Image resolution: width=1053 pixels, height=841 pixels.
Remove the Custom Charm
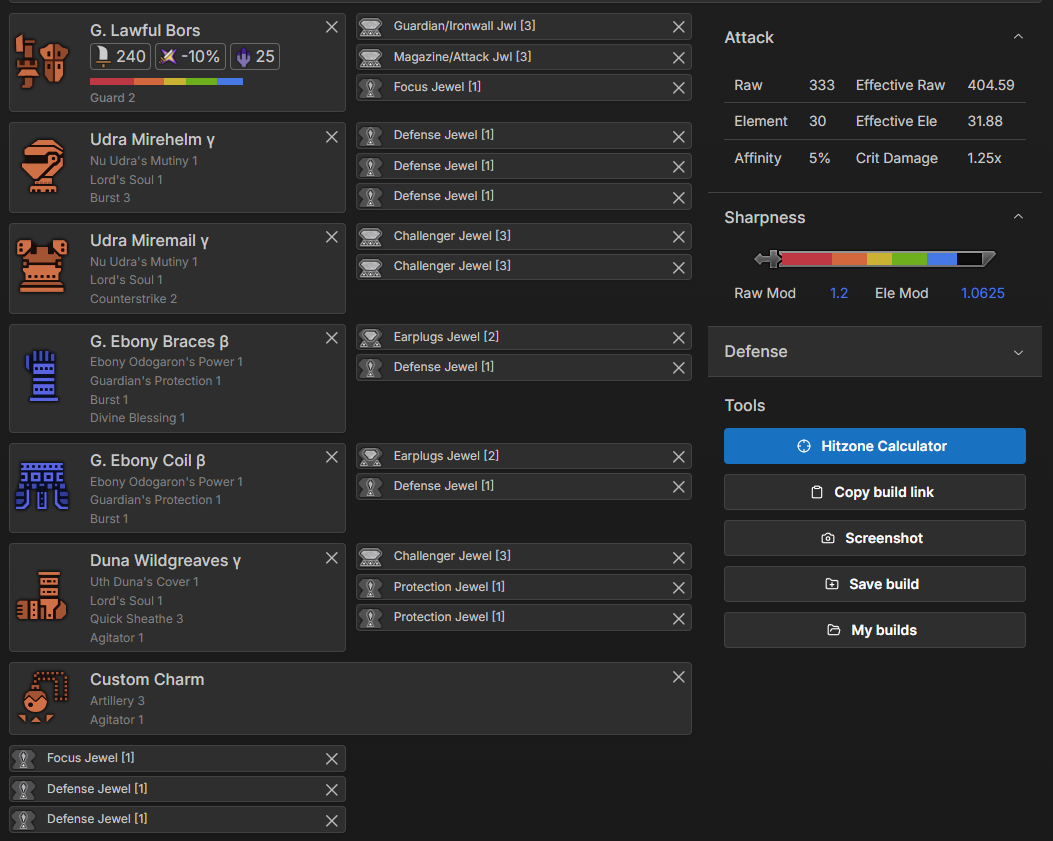coord(679,677)
